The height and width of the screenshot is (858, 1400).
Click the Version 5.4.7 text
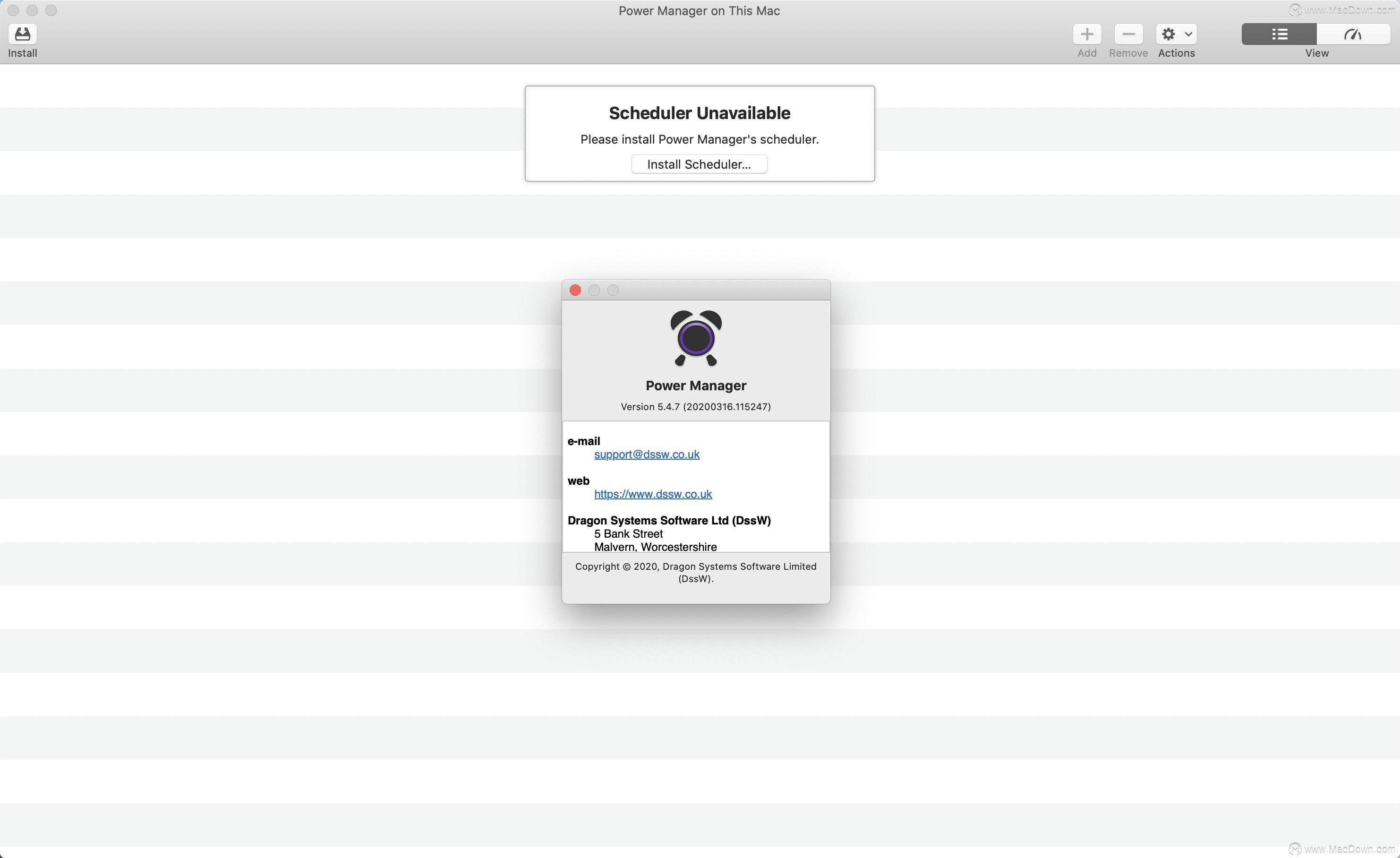695,407
